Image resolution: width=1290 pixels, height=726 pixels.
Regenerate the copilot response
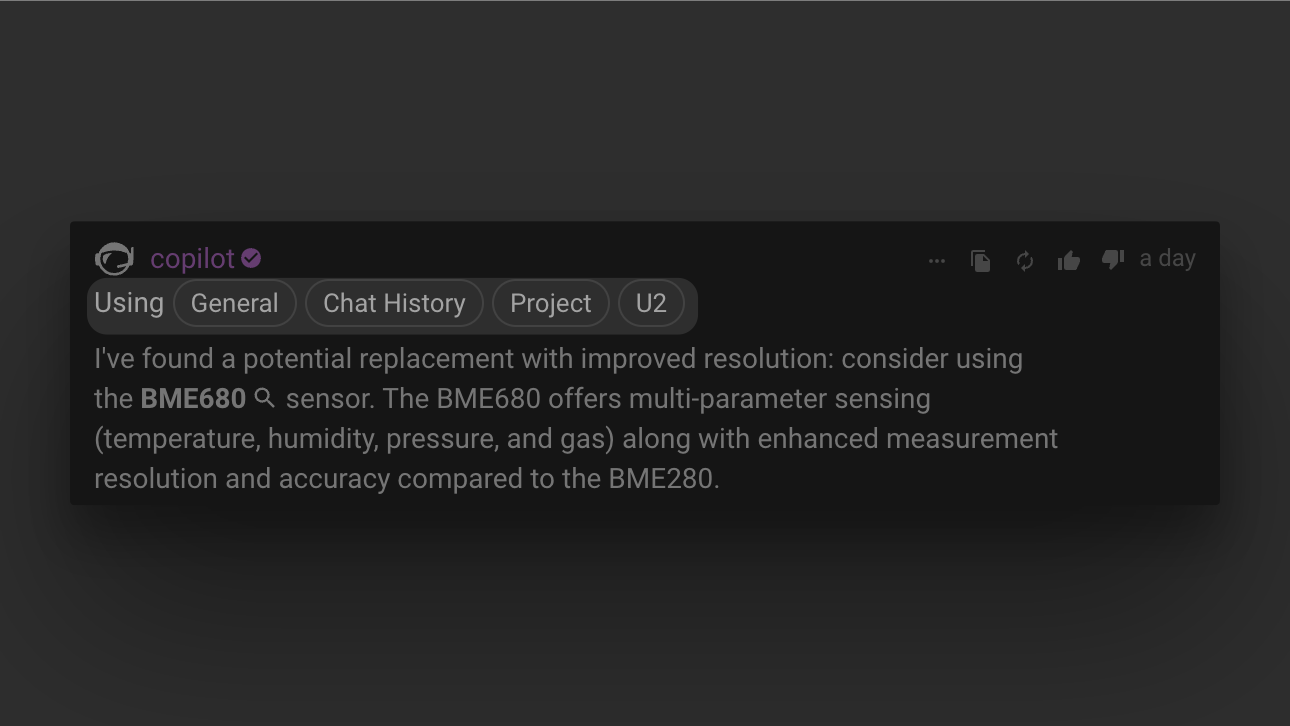1025,261
